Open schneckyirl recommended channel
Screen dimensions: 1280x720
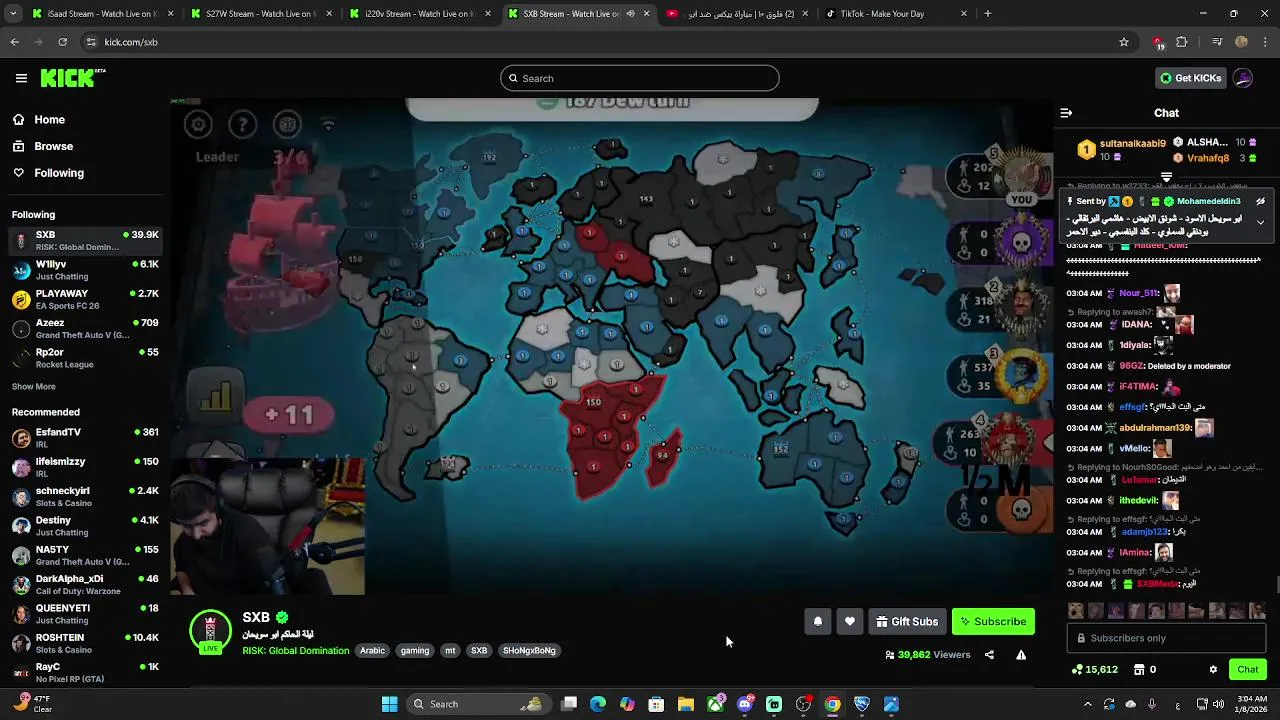pos(85,497)
